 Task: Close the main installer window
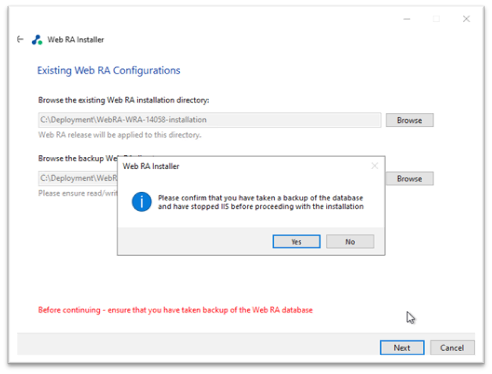[x=466, y=19]
